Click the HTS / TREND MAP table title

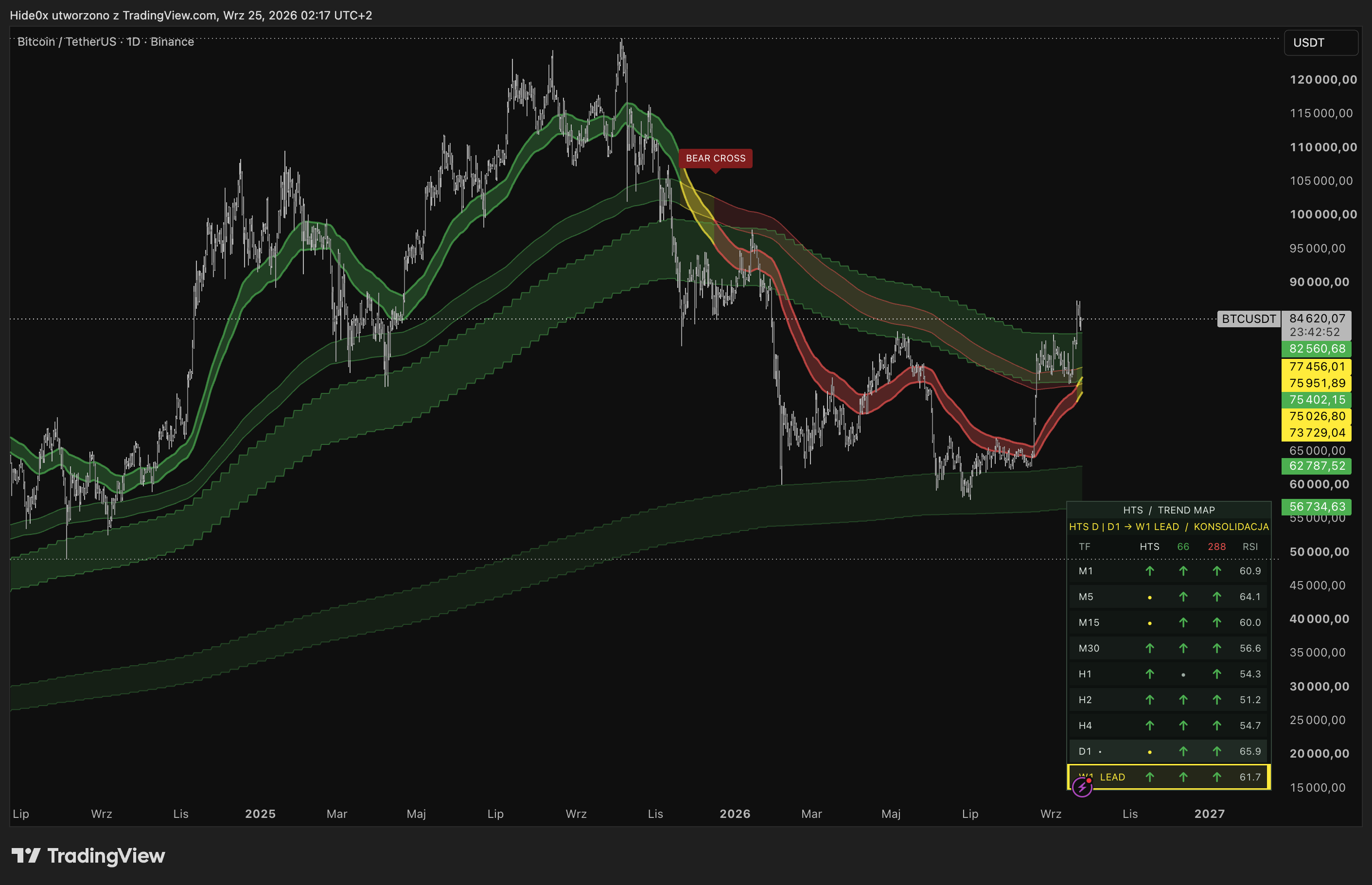tap(1169, 510)
